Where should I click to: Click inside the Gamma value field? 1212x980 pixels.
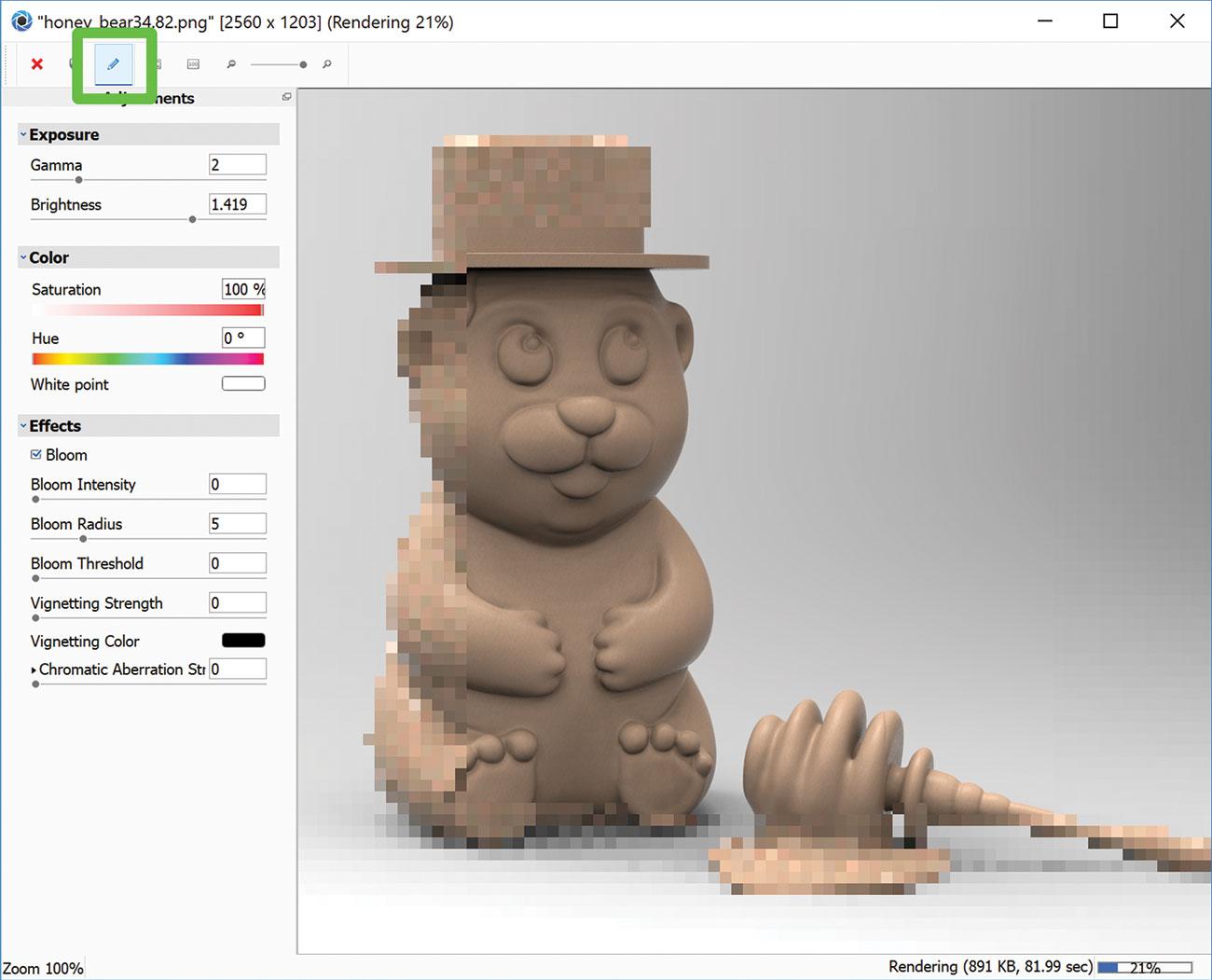tap(237, 164)
